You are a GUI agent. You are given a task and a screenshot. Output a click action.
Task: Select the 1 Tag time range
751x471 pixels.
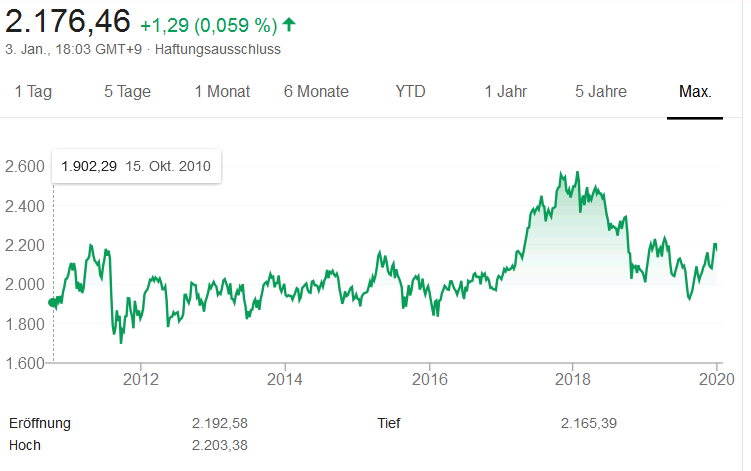[33, 92]
